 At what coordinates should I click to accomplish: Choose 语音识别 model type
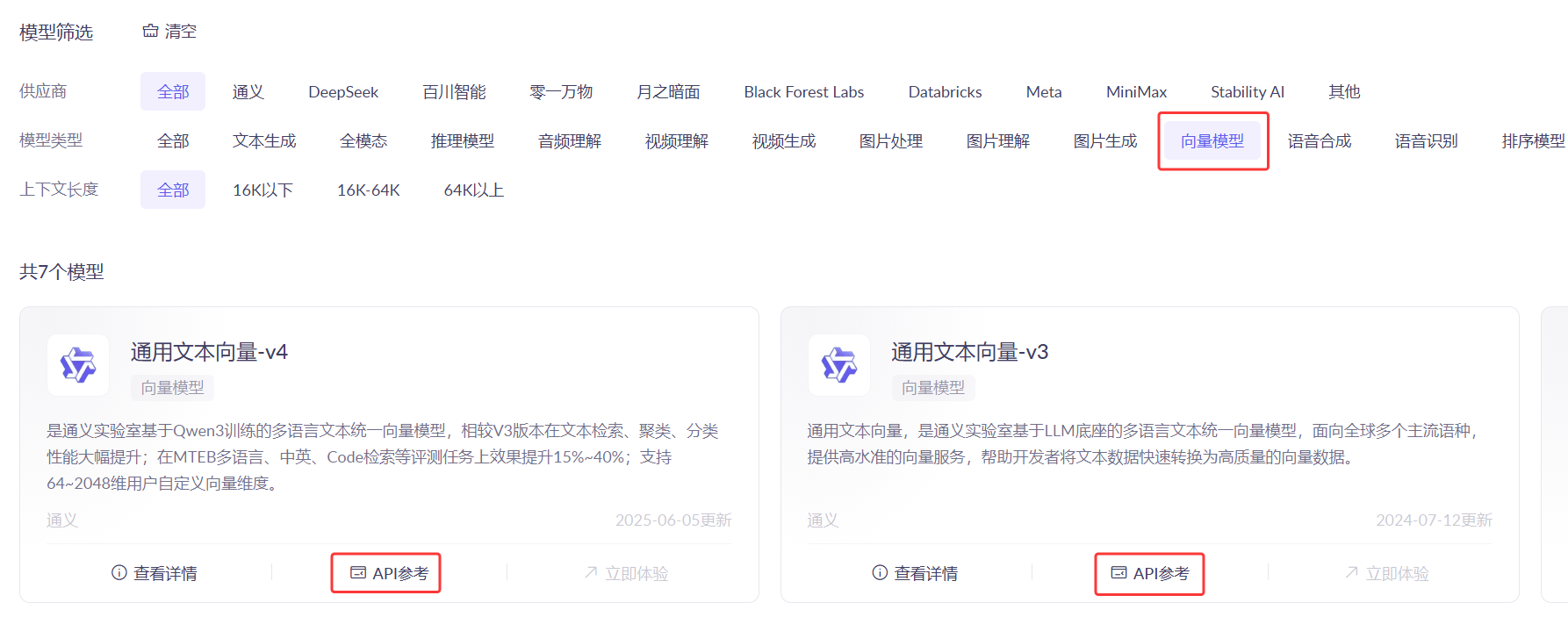point(1427,140)
